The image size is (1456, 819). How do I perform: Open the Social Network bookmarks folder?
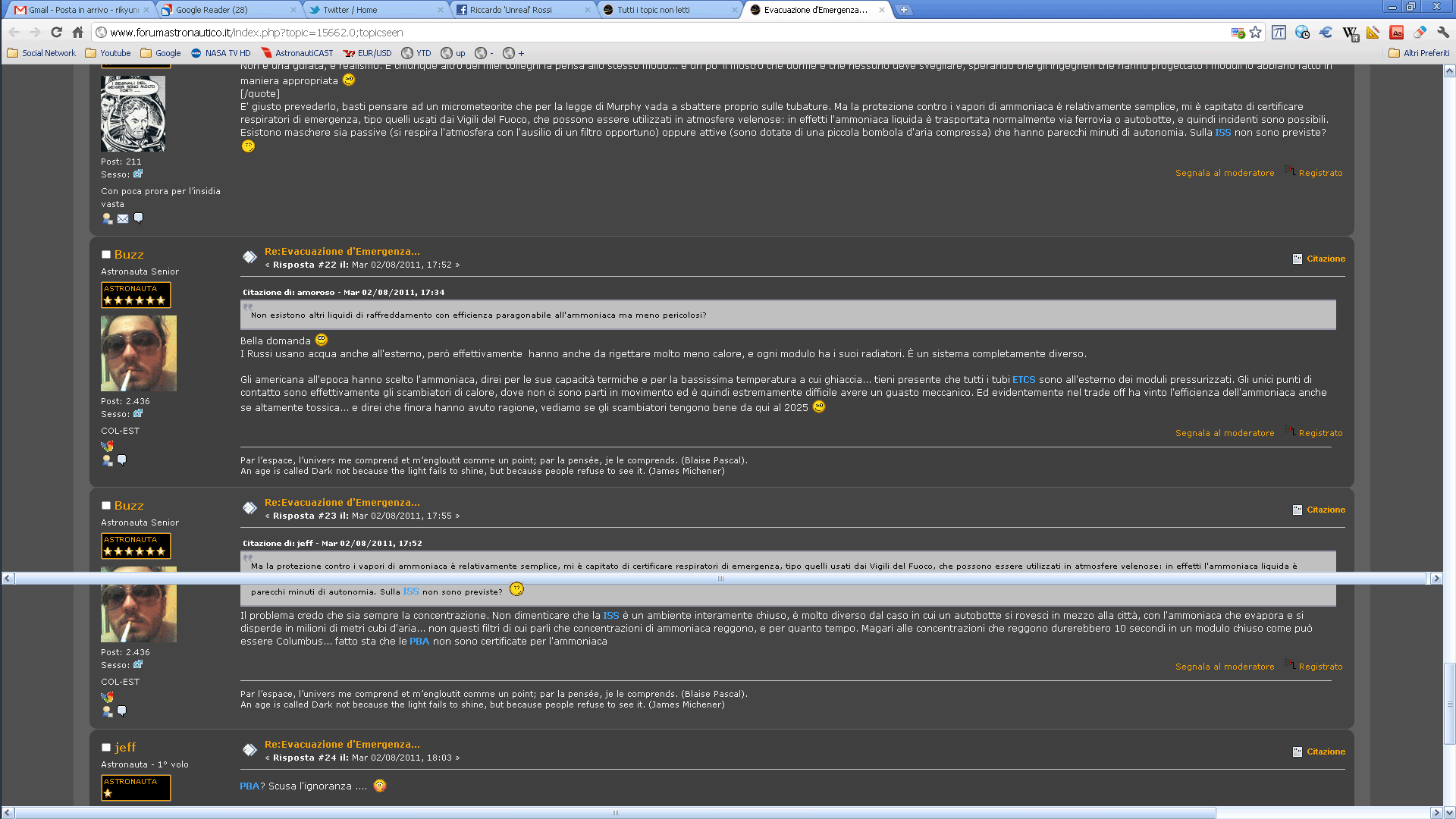point(42,53)
